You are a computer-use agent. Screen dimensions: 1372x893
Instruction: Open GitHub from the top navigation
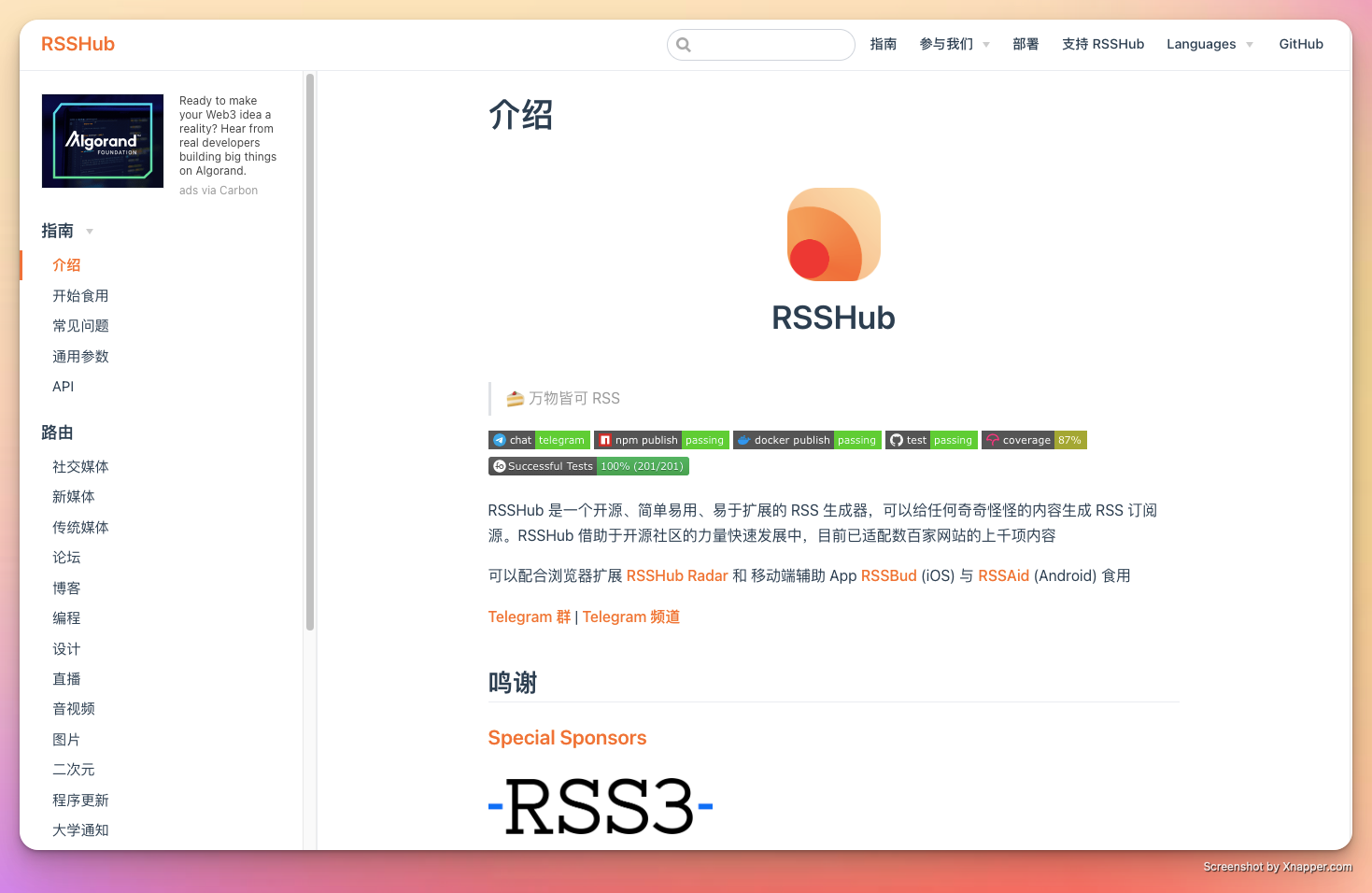click(1301, 43)
